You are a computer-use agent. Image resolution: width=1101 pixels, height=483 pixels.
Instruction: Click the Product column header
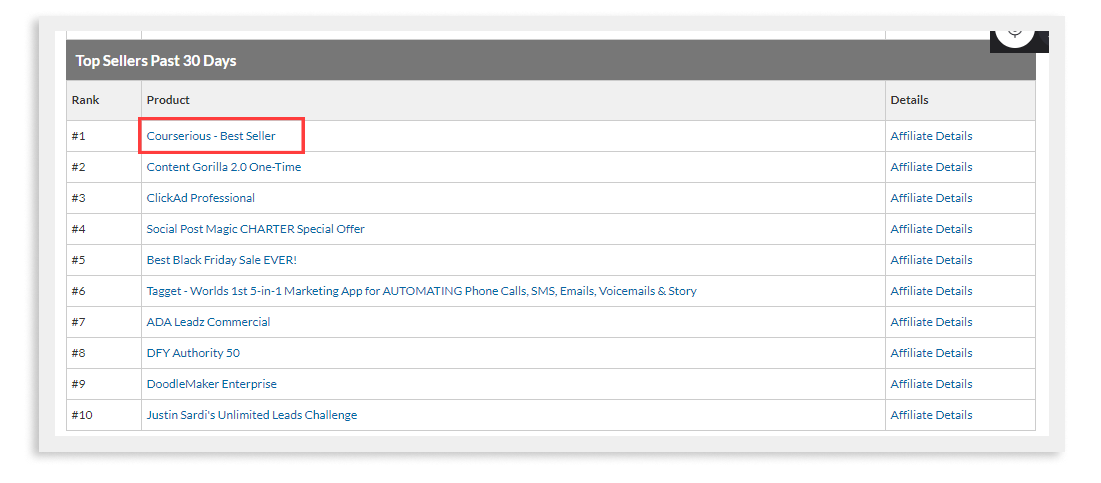pos(168,100)
